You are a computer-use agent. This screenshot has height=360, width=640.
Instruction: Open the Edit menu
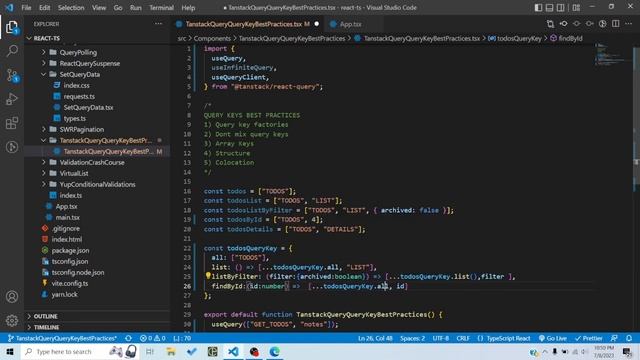44,7
